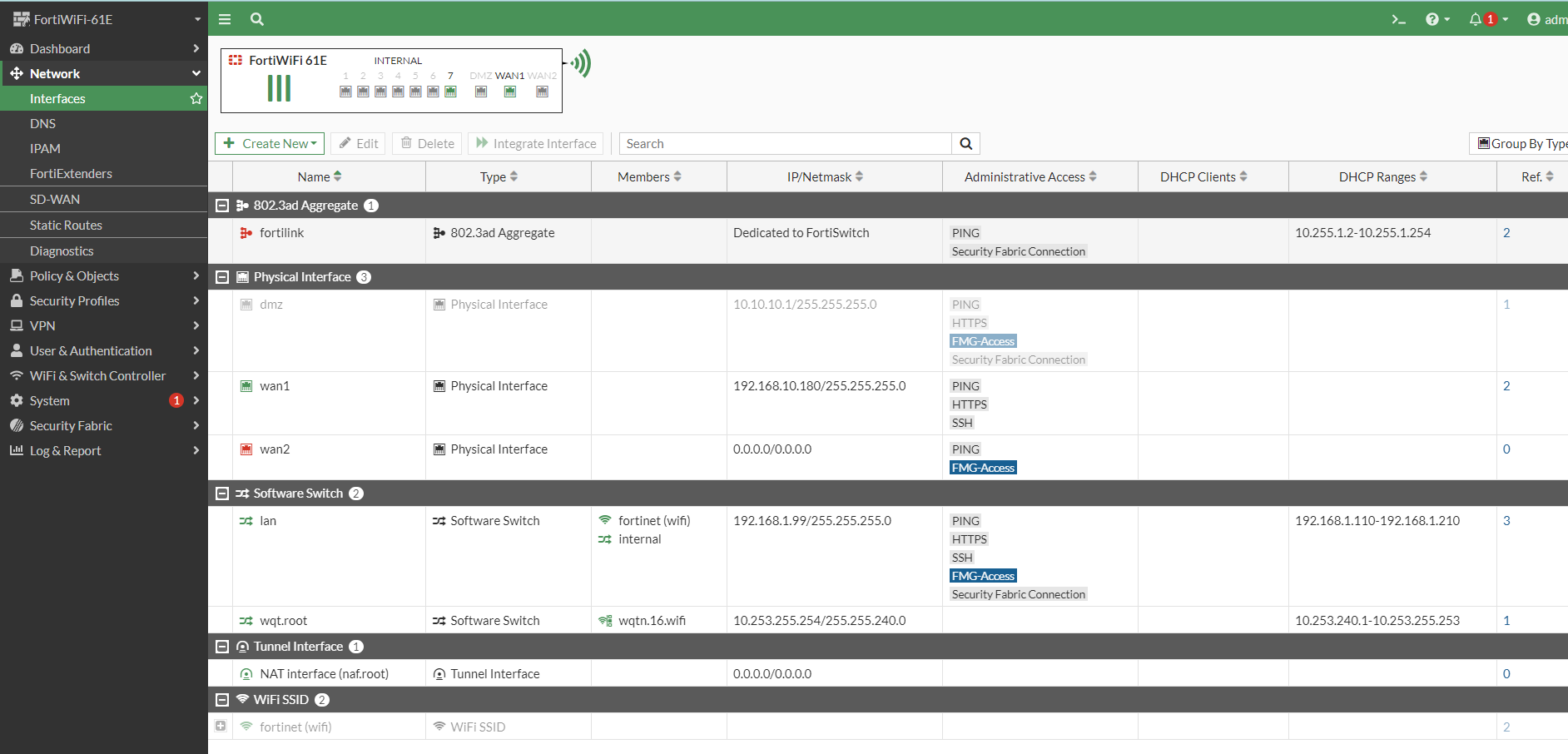Click the fortilink aggregate icon
Image resolution: width=1568 pixels, height=754 pixels.
[246, 233]
